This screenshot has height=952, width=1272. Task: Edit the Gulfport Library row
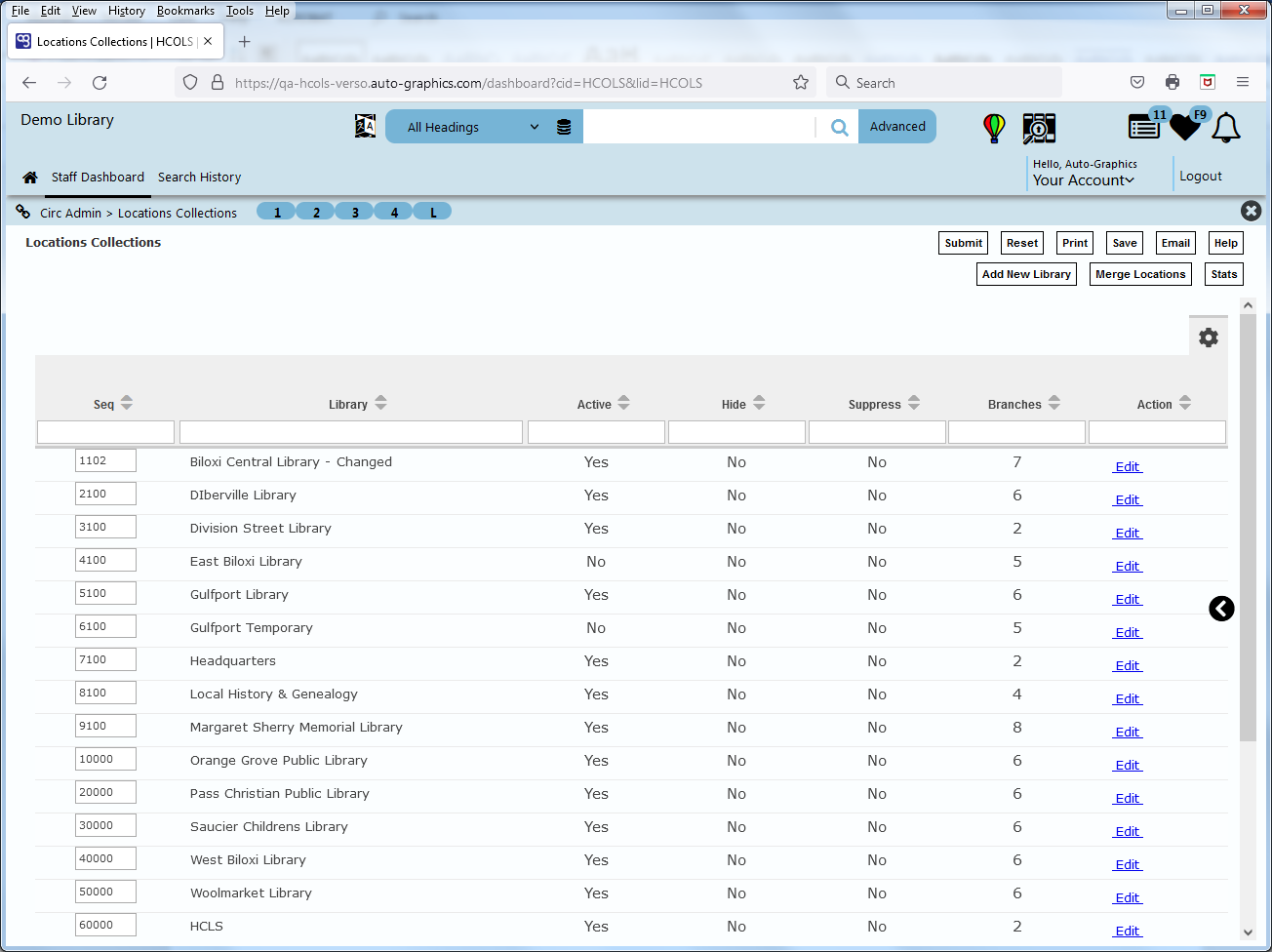click(x=1128, y=600)
